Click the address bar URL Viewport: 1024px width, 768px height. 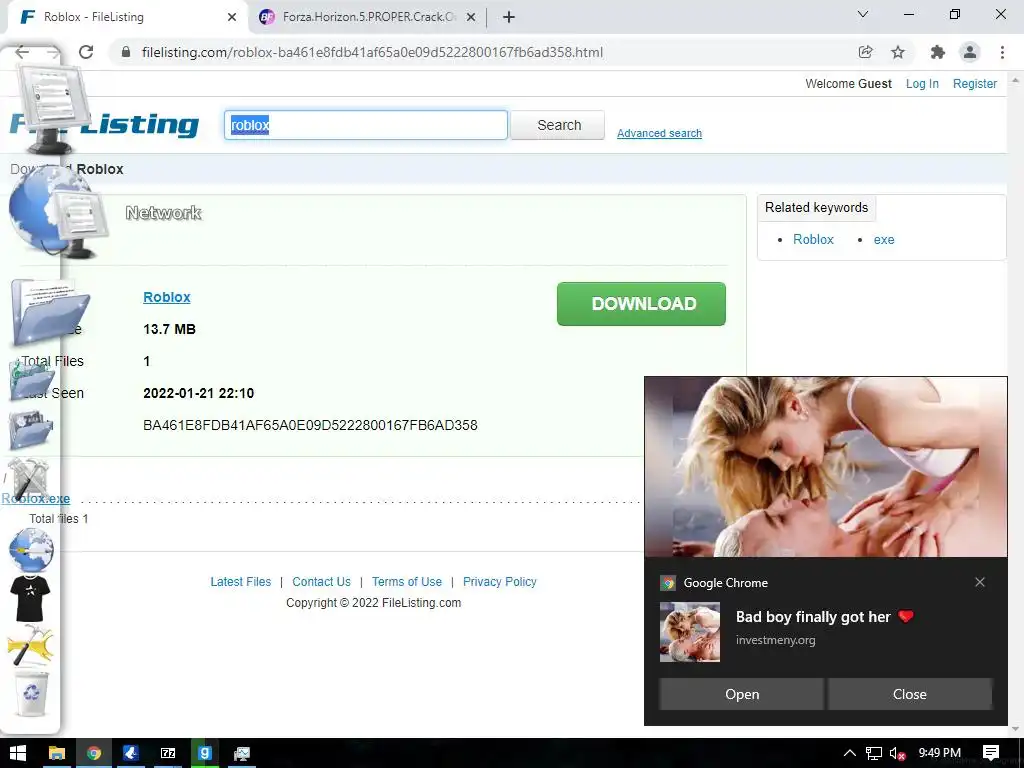[372, 52]
